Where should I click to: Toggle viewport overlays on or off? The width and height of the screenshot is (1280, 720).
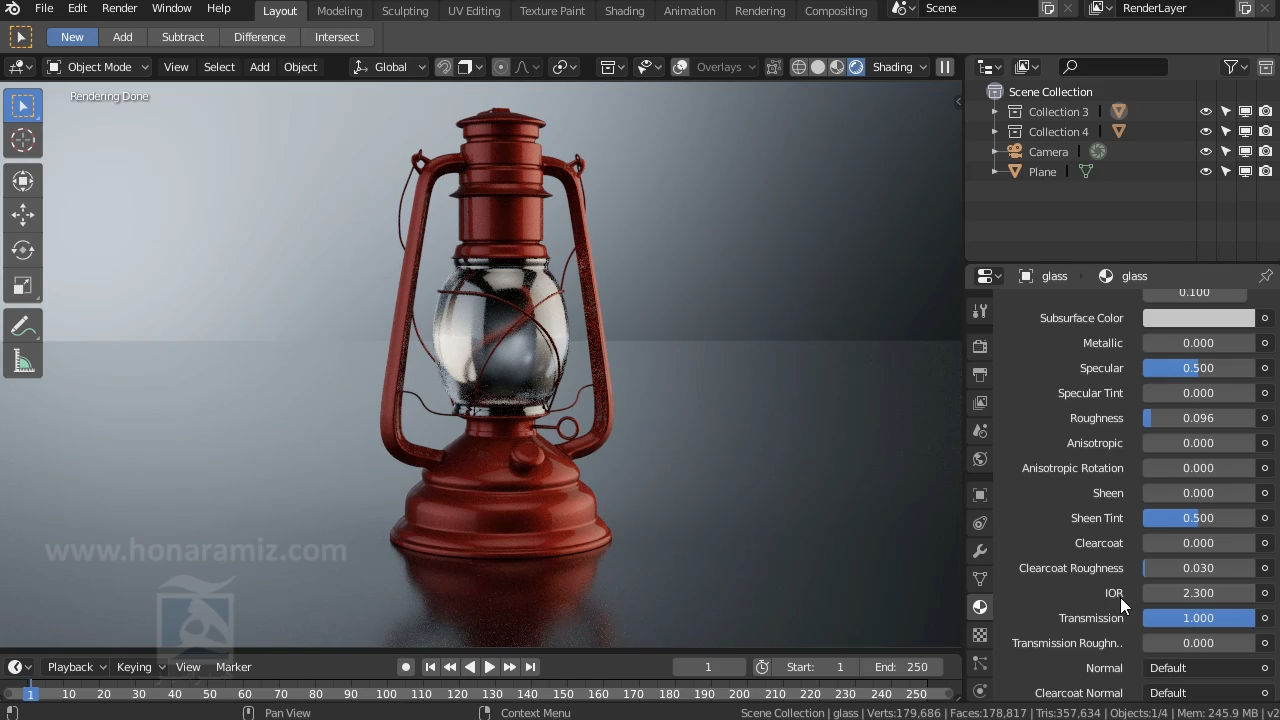tap(680, 67)
